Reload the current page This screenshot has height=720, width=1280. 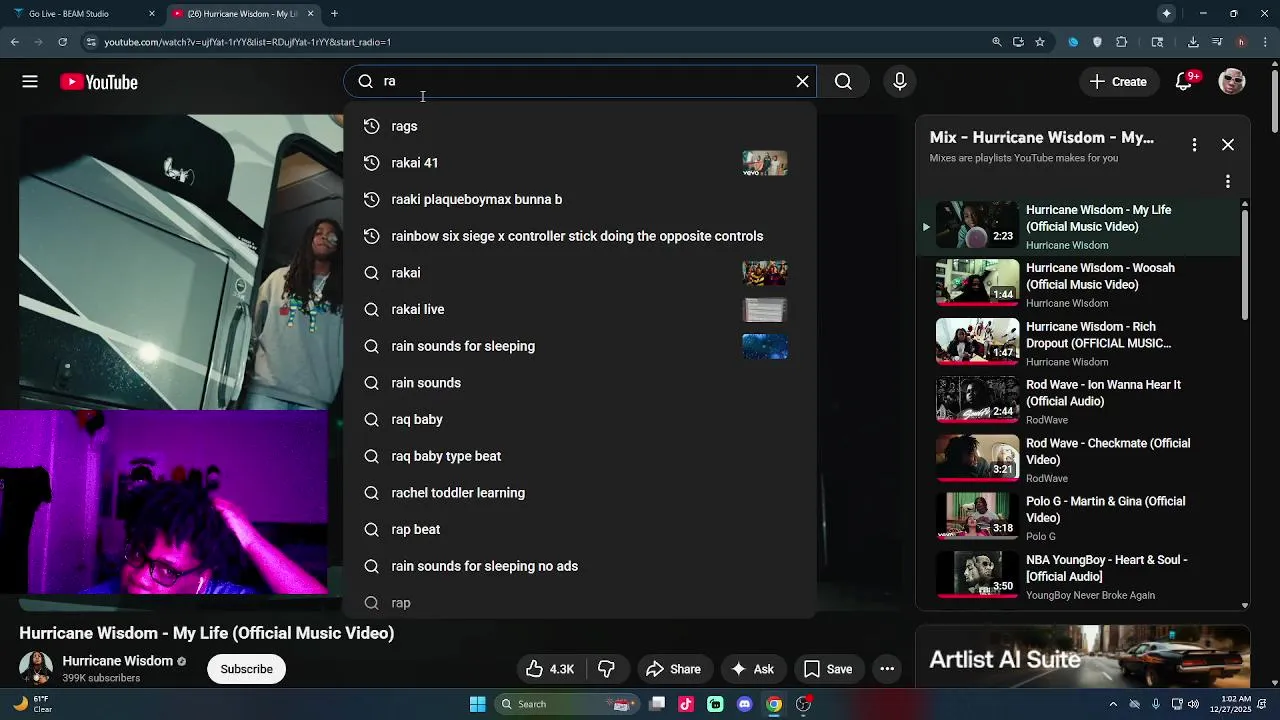click(x=62, y=42)
